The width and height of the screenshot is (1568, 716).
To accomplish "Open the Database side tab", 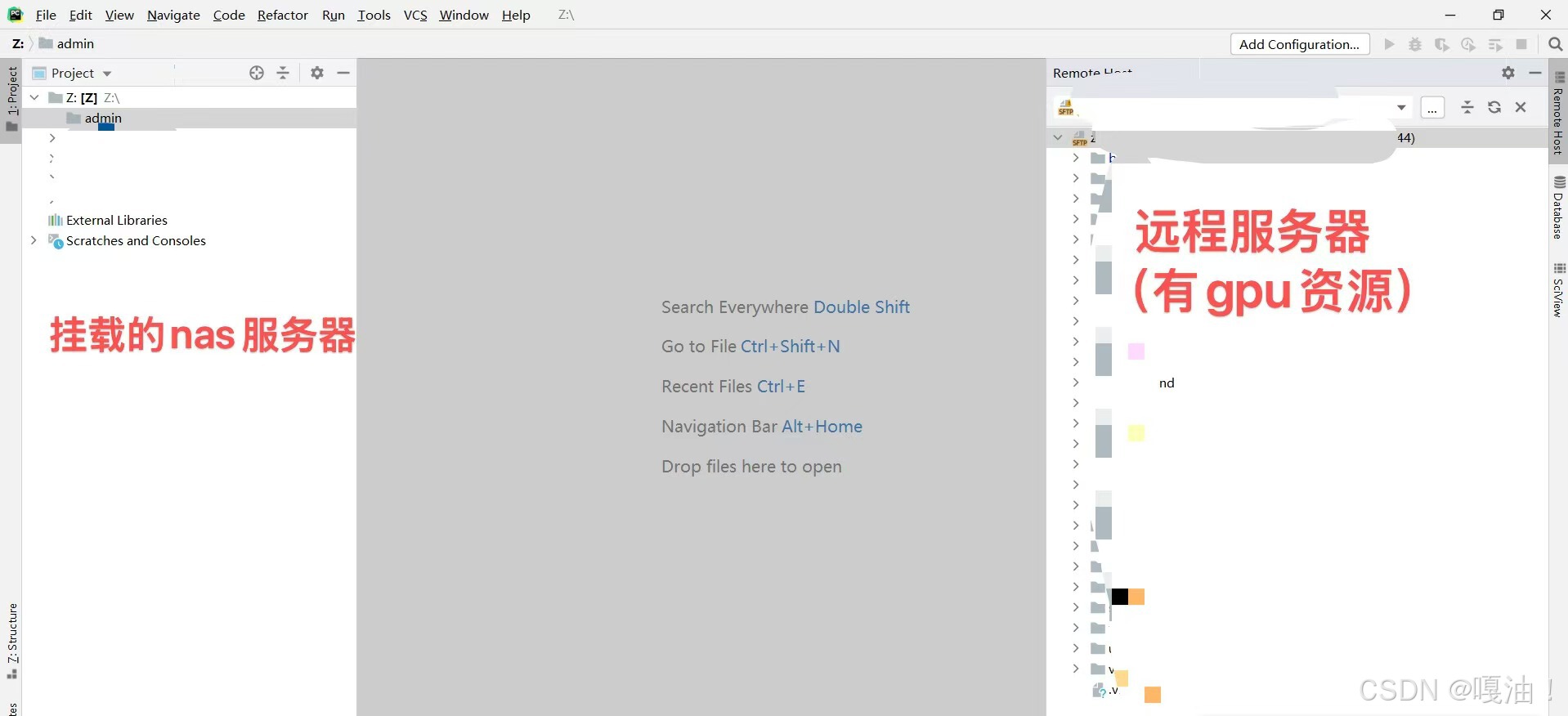I will (x=1558, y=208).
